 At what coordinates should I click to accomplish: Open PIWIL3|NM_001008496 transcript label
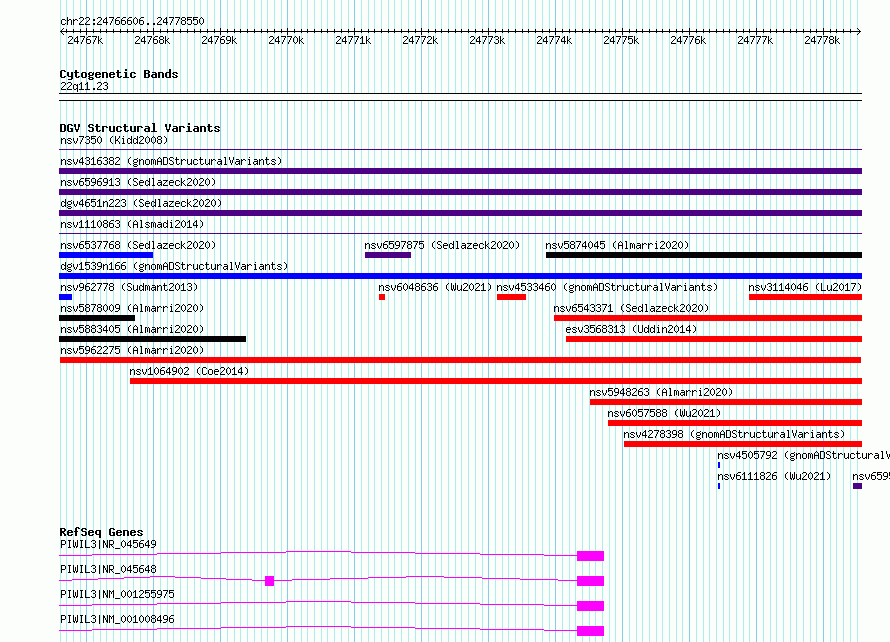pos(117,619)
